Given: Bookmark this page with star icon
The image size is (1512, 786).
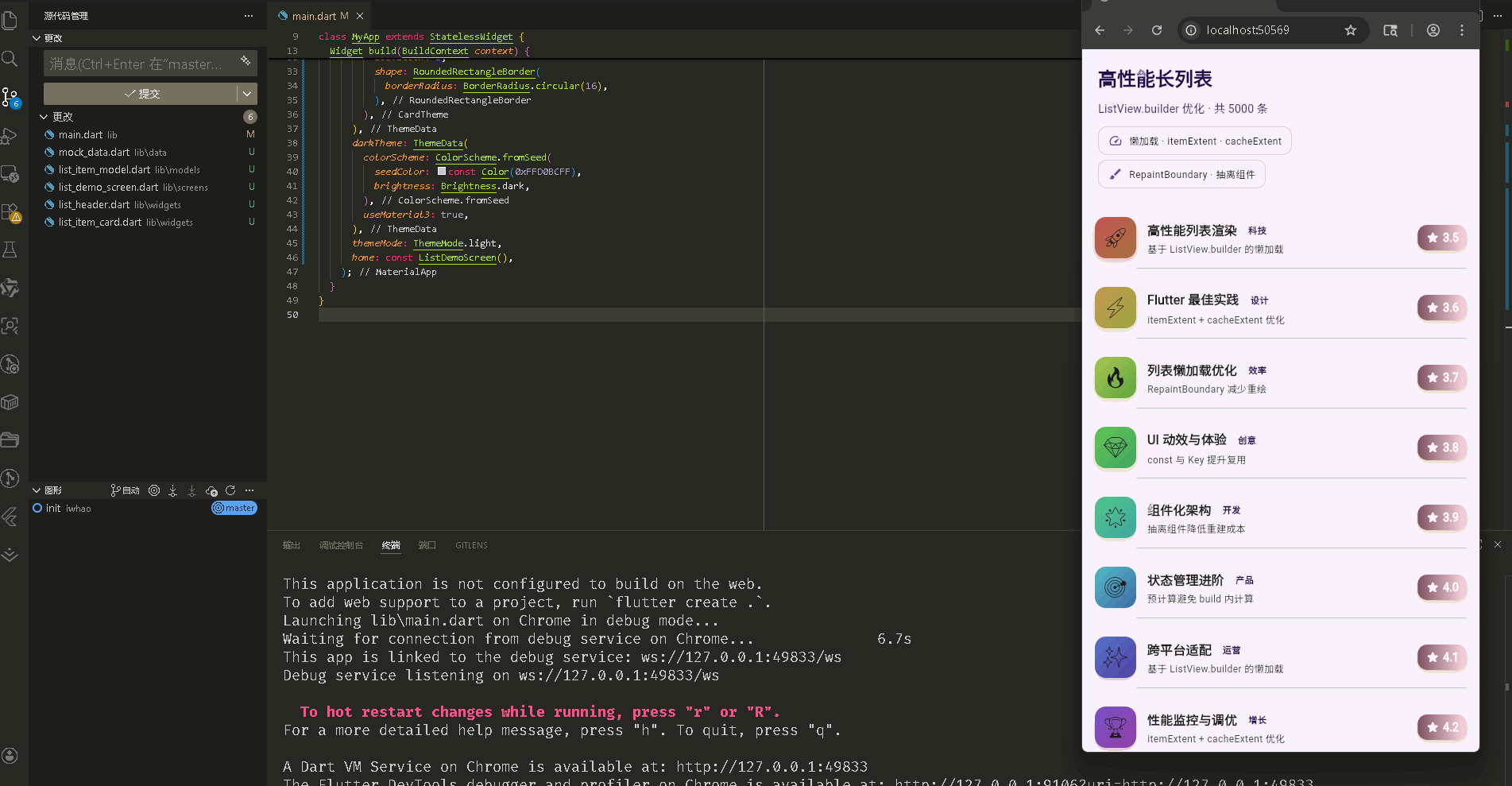Looking at the screenshot, I should coord(1351,30).
